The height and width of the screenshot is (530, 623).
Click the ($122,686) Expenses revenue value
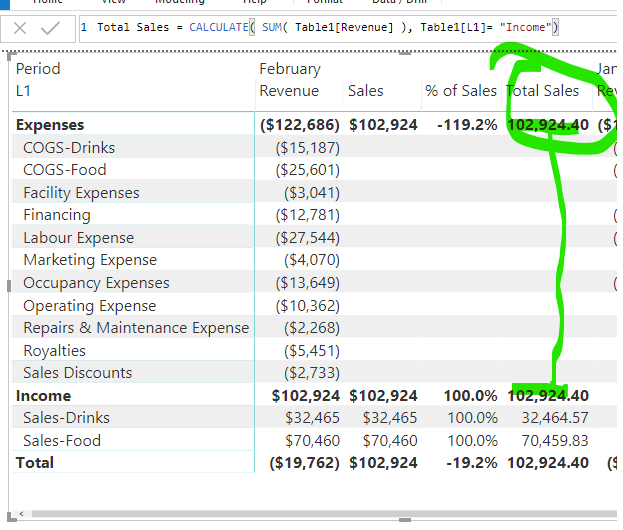[x=300, y=125]
